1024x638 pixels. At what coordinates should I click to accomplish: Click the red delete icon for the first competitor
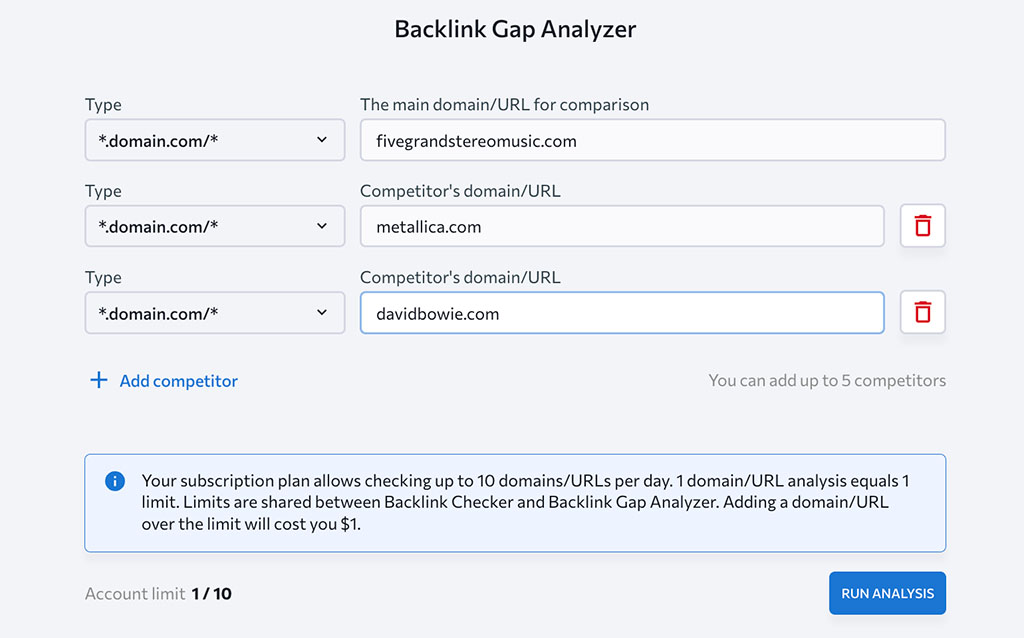point(922,226)
